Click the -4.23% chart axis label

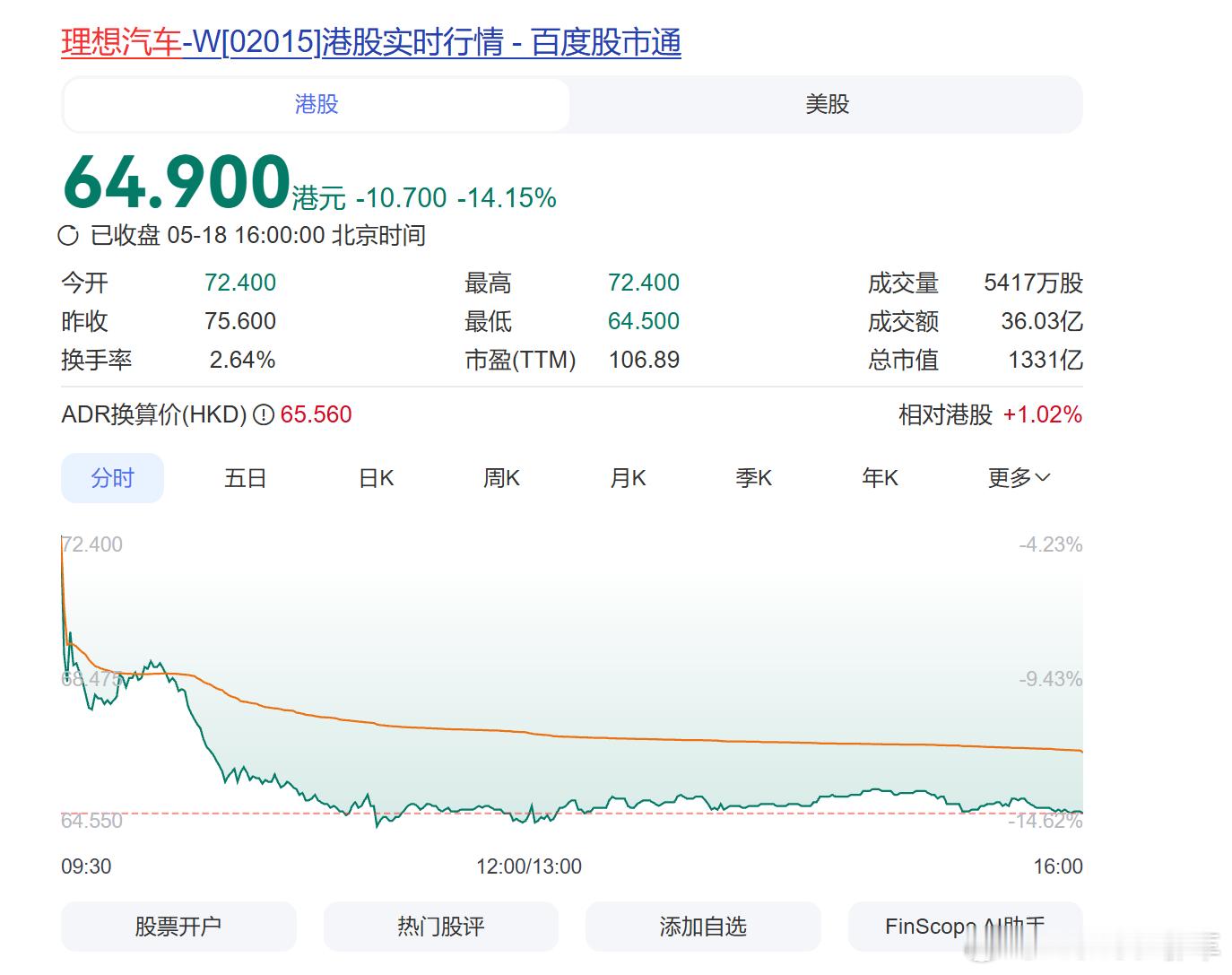1050,544
